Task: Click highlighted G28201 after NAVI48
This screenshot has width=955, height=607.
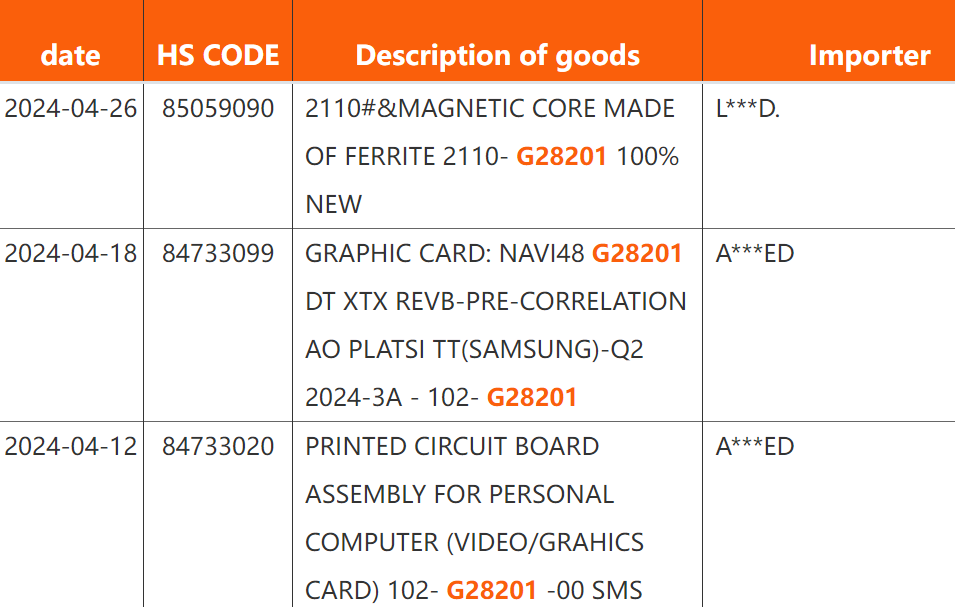Action: tap(637, 254)
